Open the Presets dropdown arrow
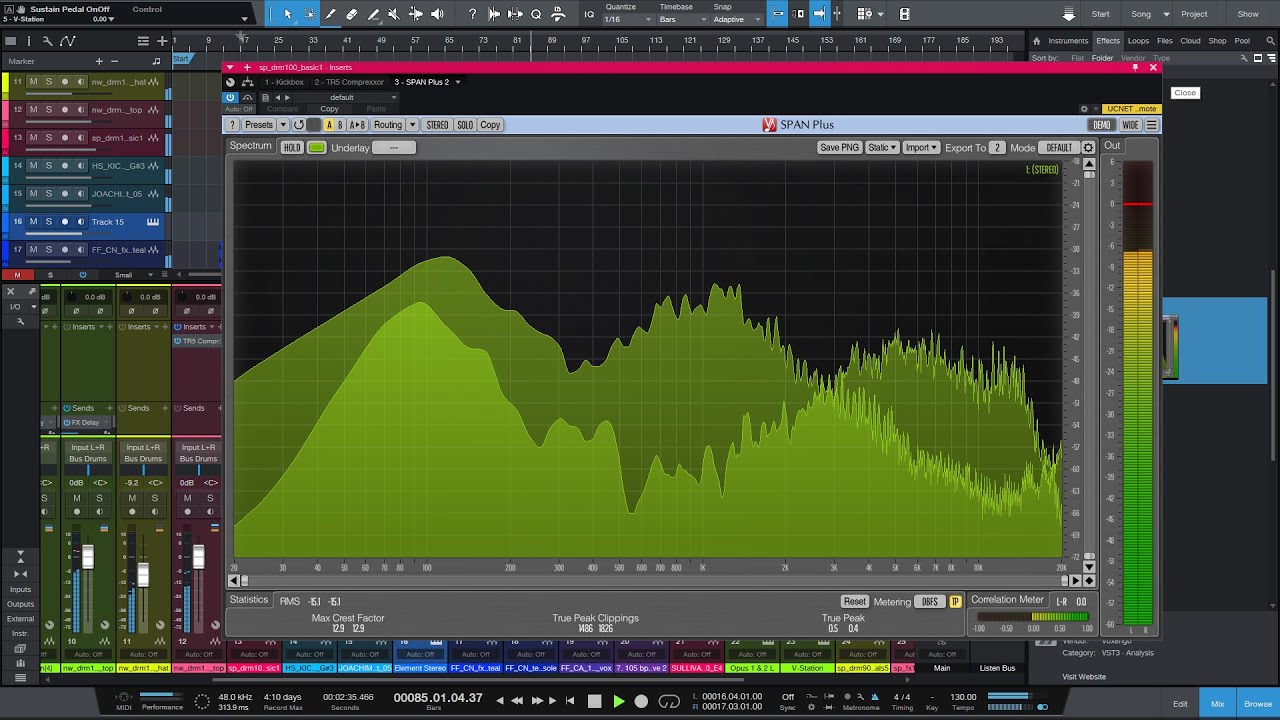This screenshot has width=1280, height=720. [283, 125]
